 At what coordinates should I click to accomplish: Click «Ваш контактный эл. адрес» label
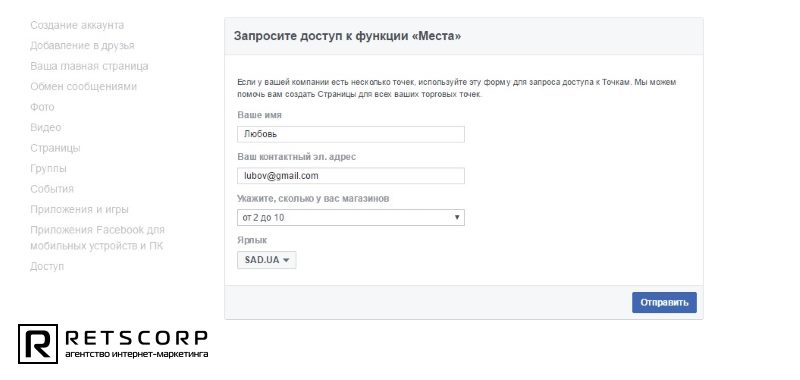296,157
